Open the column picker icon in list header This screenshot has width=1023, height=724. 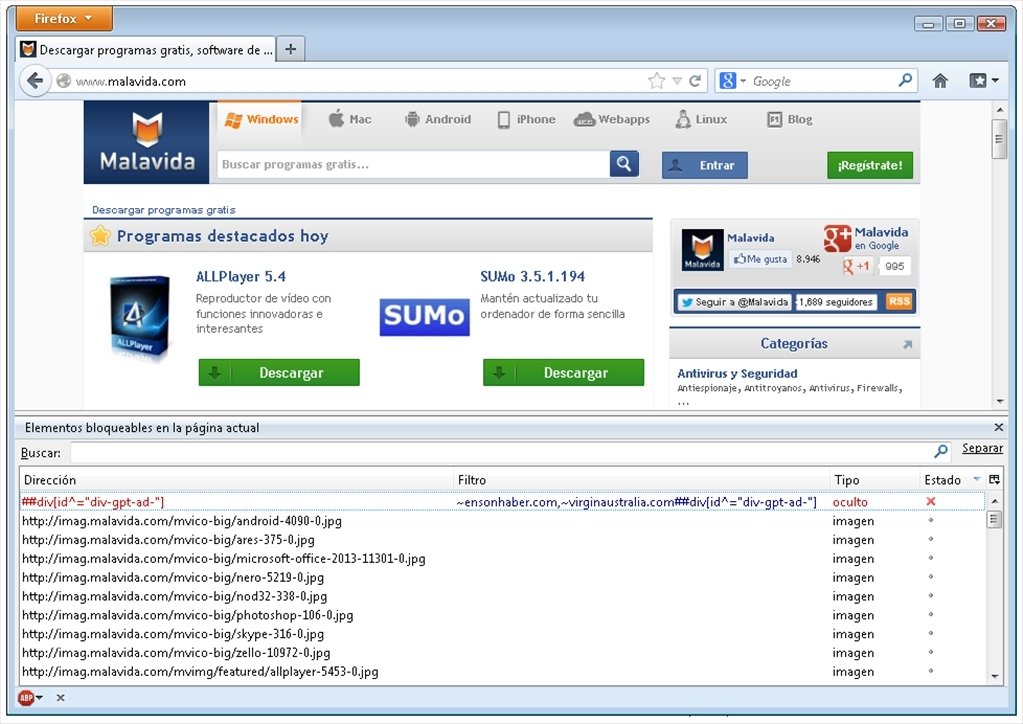pos(994,479)
